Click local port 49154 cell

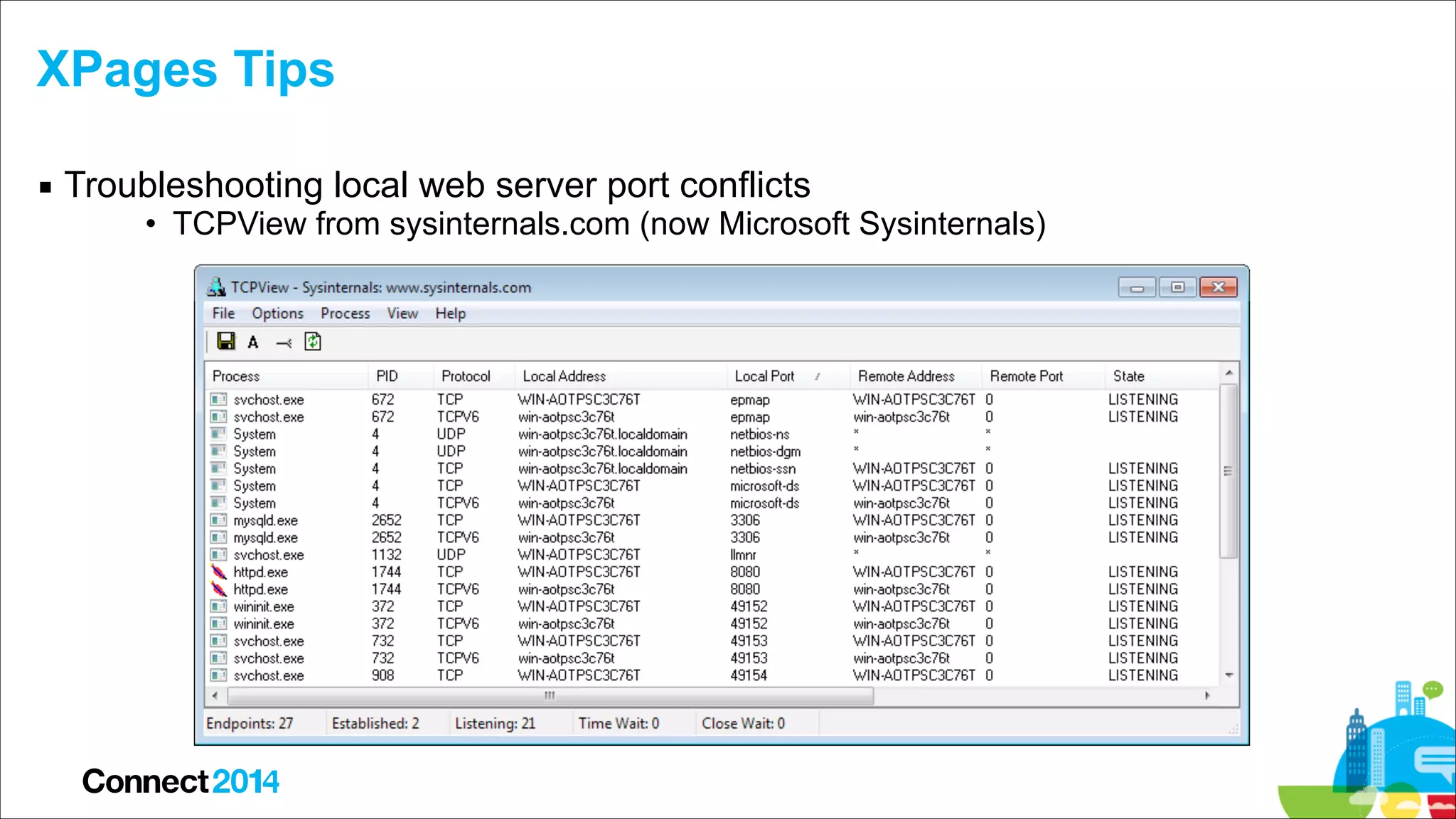click(749, 675)
